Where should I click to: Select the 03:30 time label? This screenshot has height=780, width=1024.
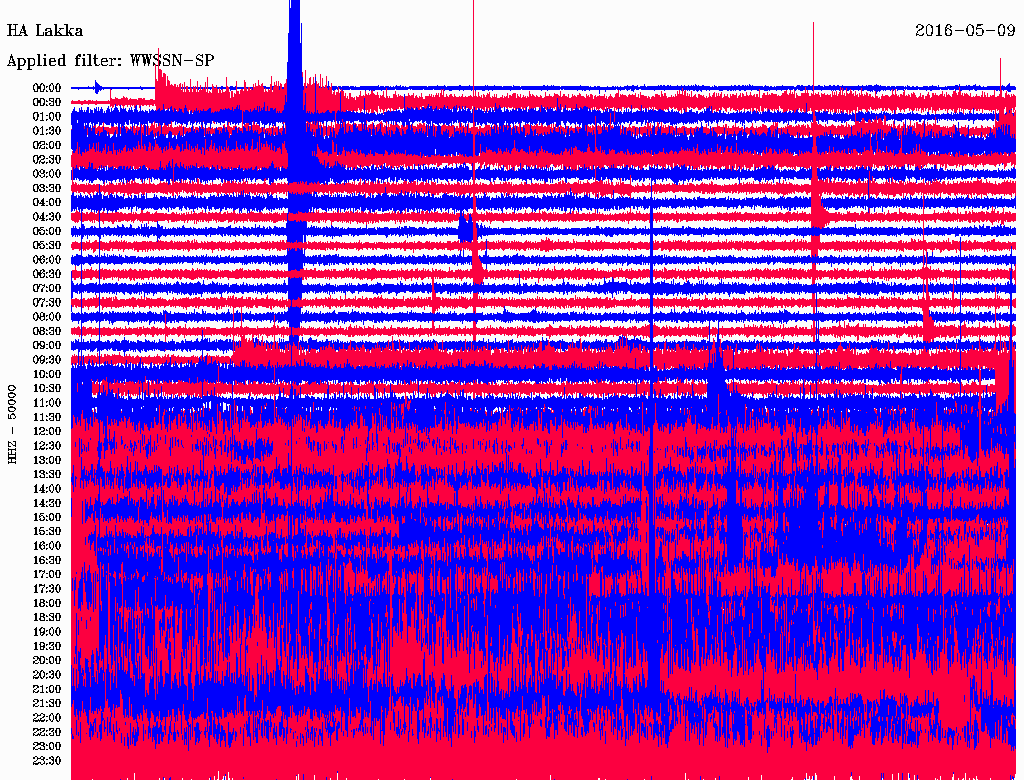[47, 188]
